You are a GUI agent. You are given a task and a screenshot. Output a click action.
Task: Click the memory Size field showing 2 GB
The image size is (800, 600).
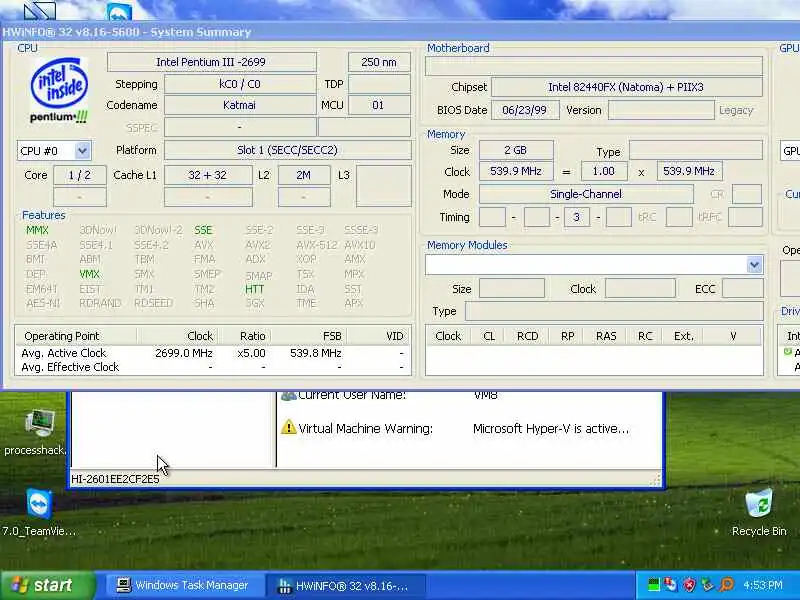[516, 150]
